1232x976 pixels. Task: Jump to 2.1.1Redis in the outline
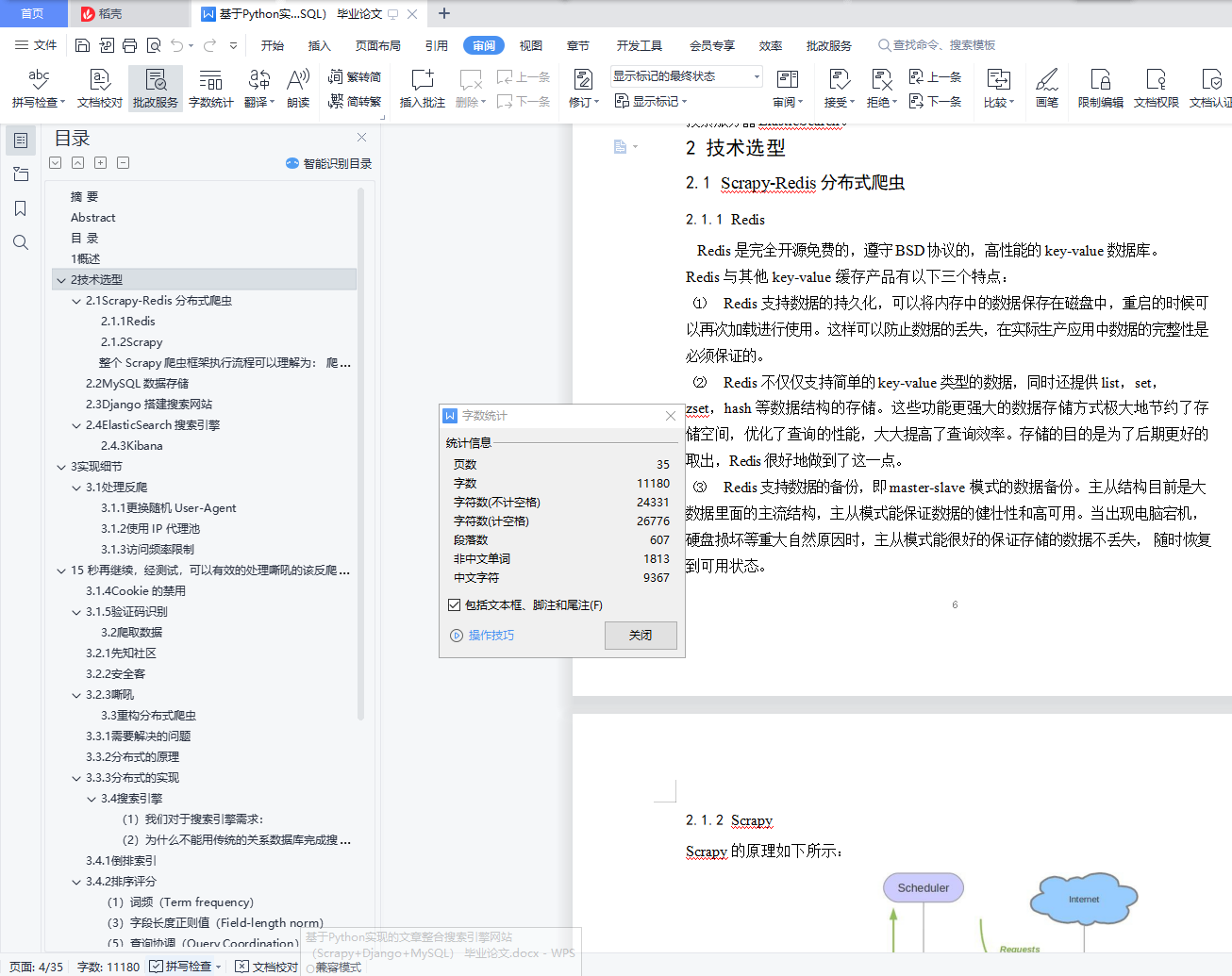pos(127,322)
